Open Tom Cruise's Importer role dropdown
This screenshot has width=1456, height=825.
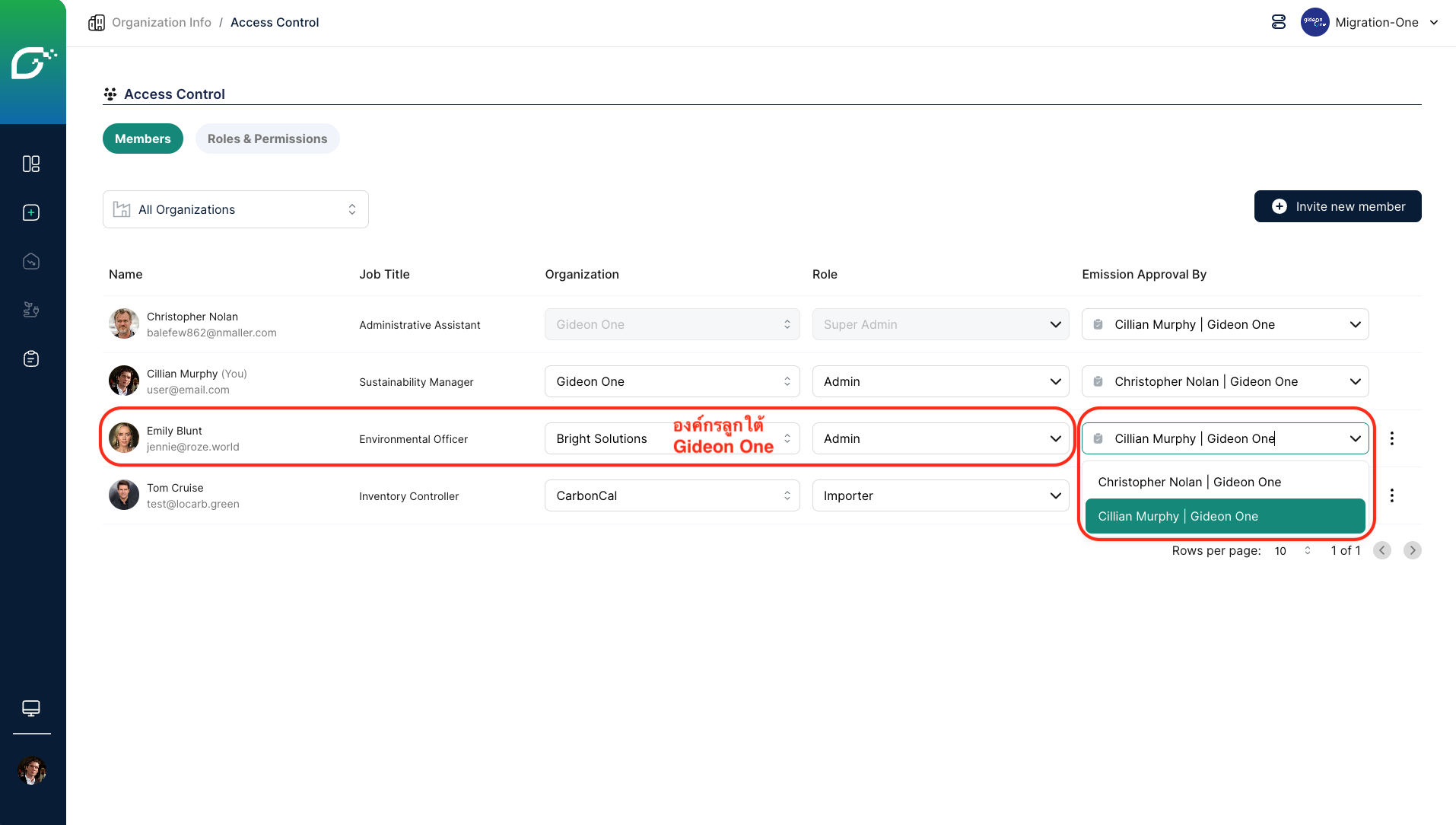pos(940,495)
